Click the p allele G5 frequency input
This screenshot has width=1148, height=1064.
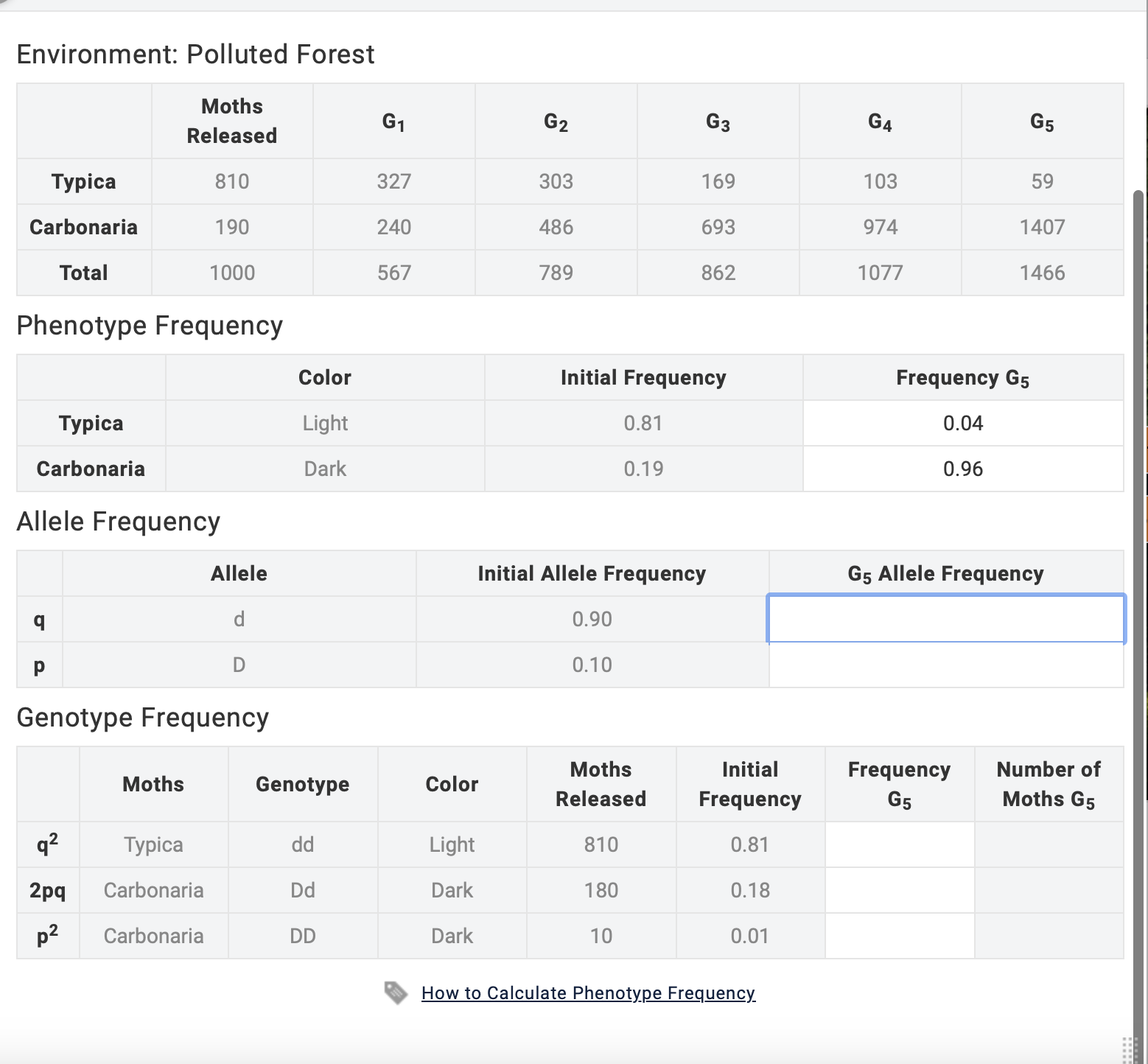tap(946, 665)
